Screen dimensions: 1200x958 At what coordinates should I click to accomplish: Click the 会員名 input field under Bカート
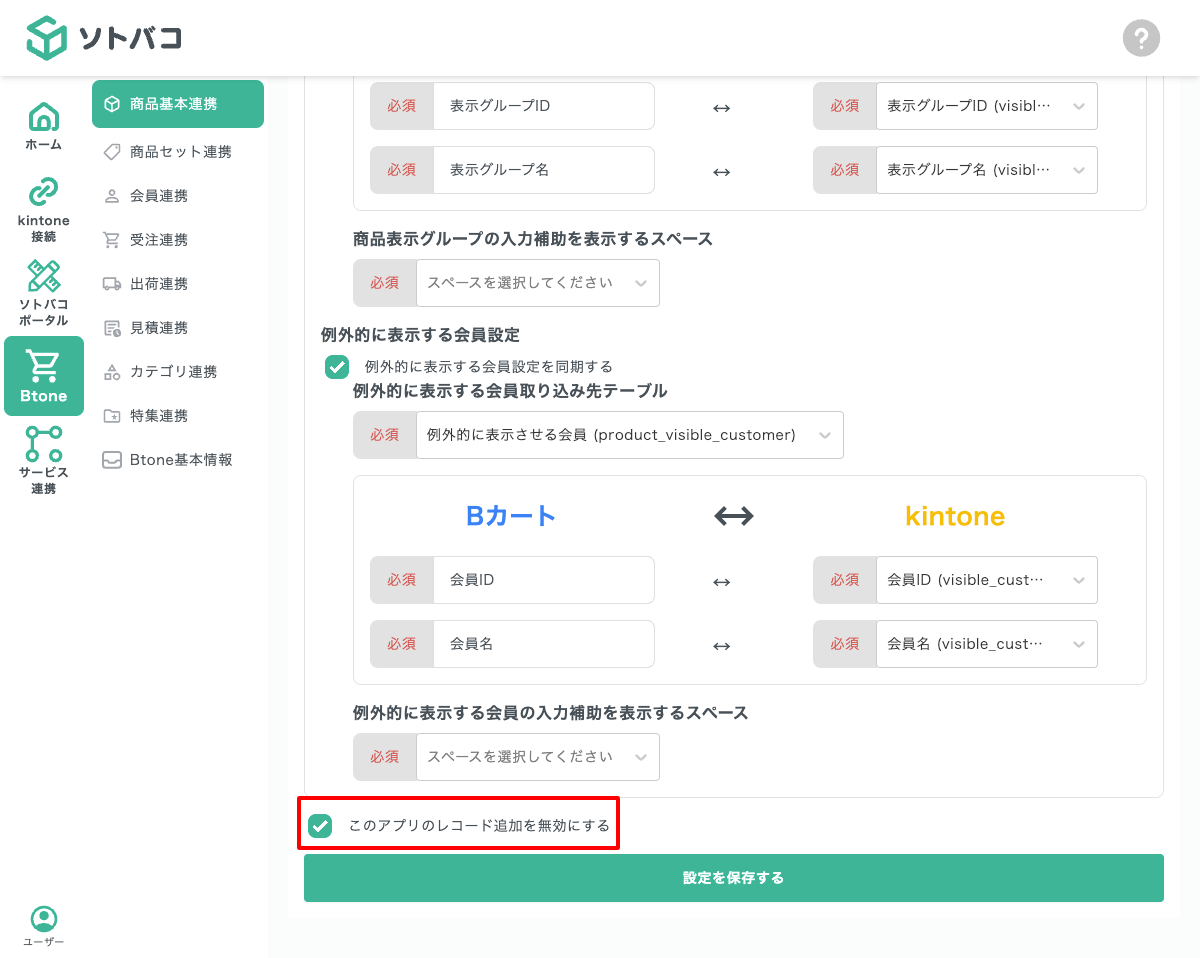(544, 644)
